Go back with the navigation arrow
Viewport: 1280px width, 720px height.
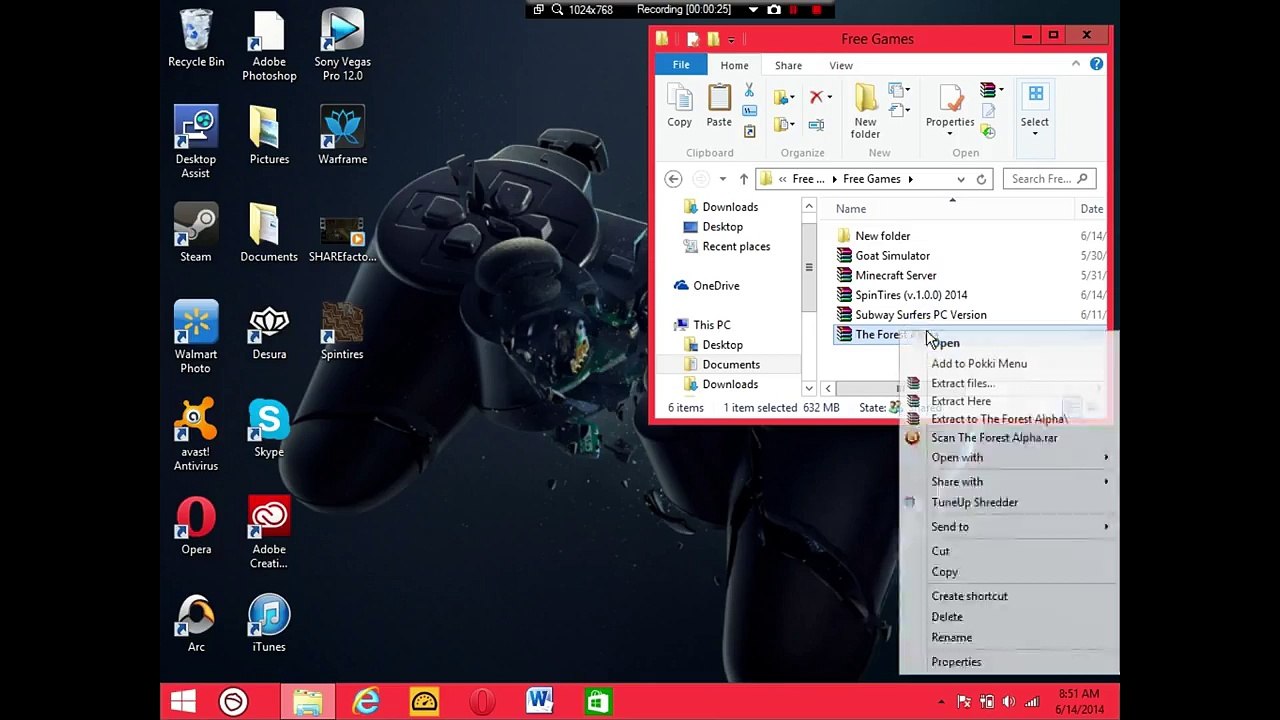[673, 179]
